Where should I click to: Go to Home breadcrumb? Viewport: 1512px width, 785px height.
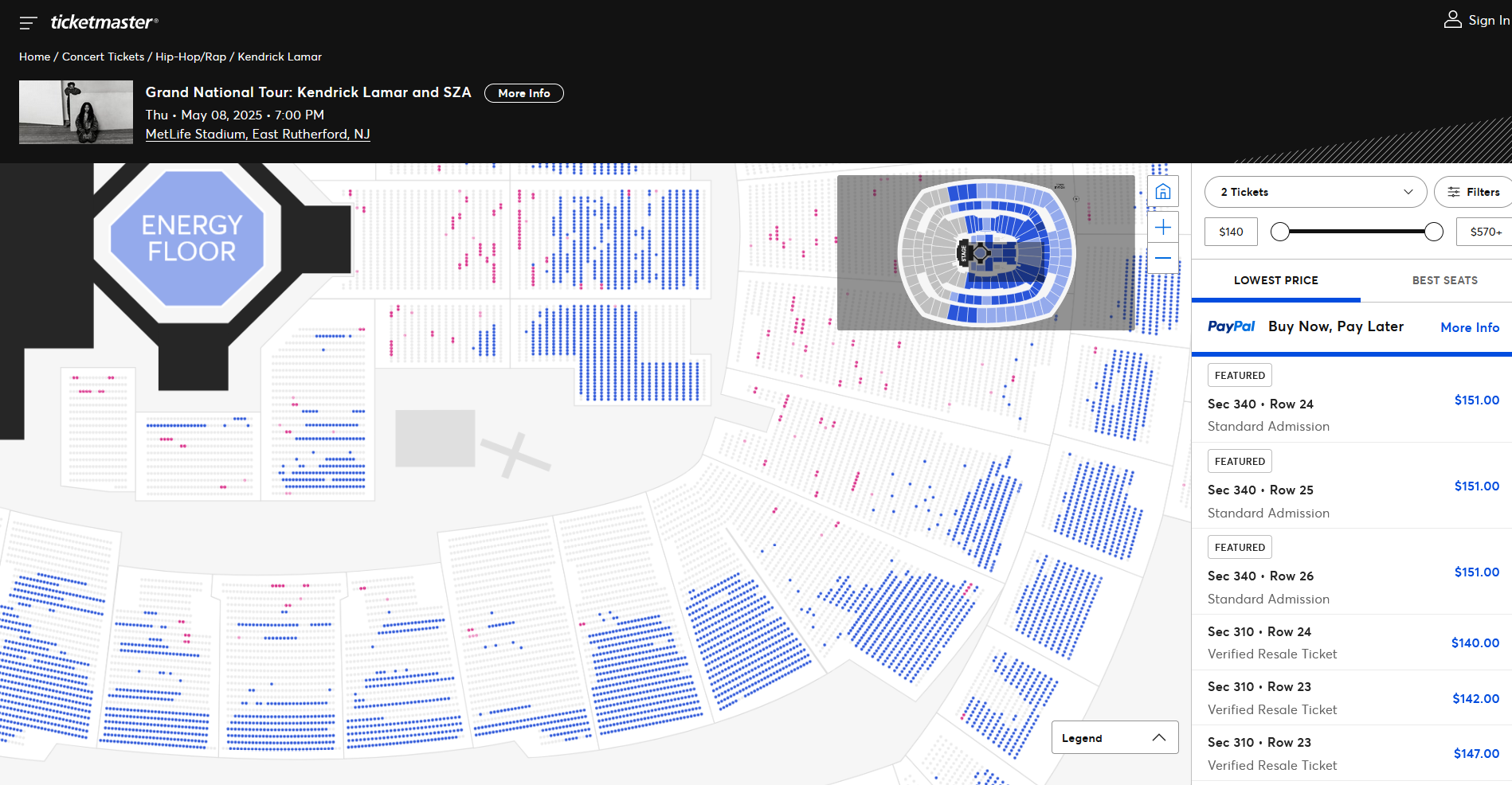34,57
